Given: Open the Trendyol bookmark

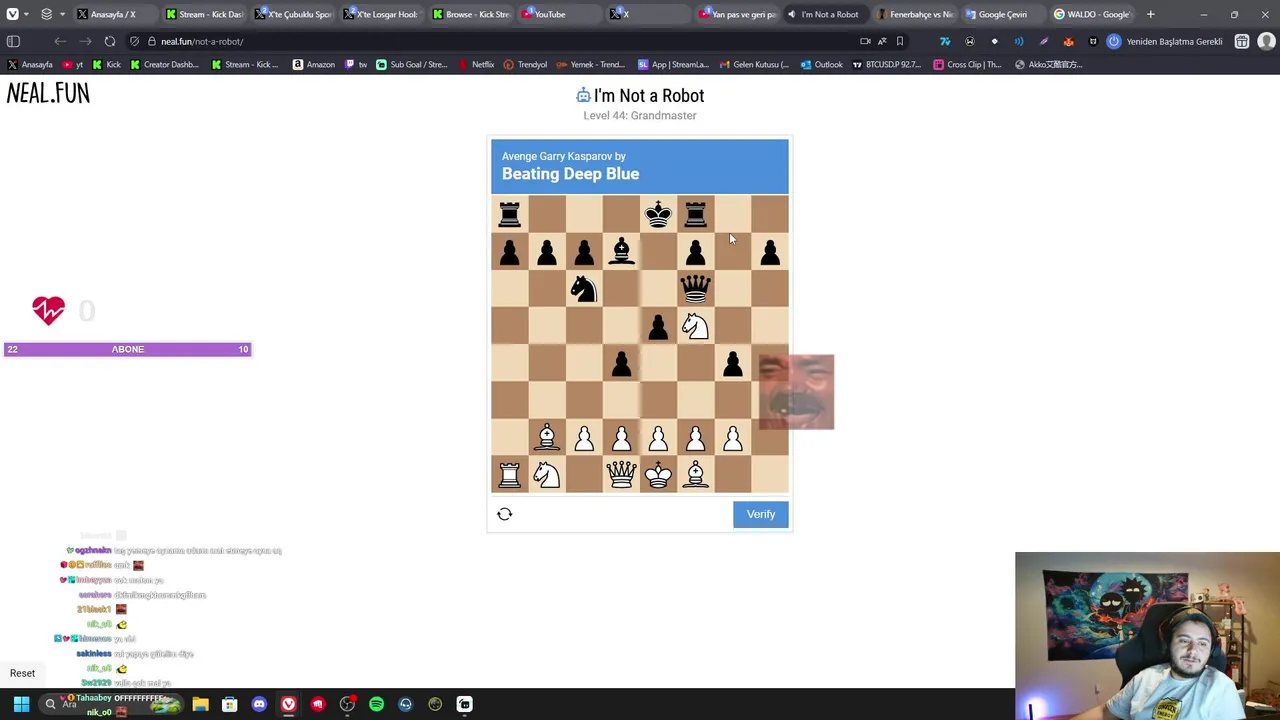Looking at the screenshot, I should tap(525, 64).
